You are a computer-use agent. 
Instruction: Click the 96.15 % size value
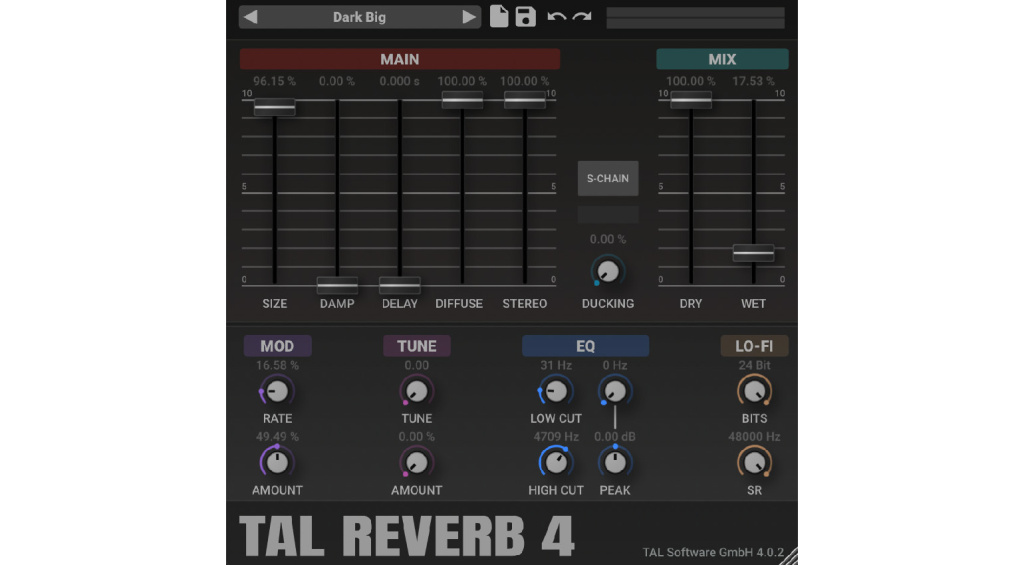pos(274,81)
